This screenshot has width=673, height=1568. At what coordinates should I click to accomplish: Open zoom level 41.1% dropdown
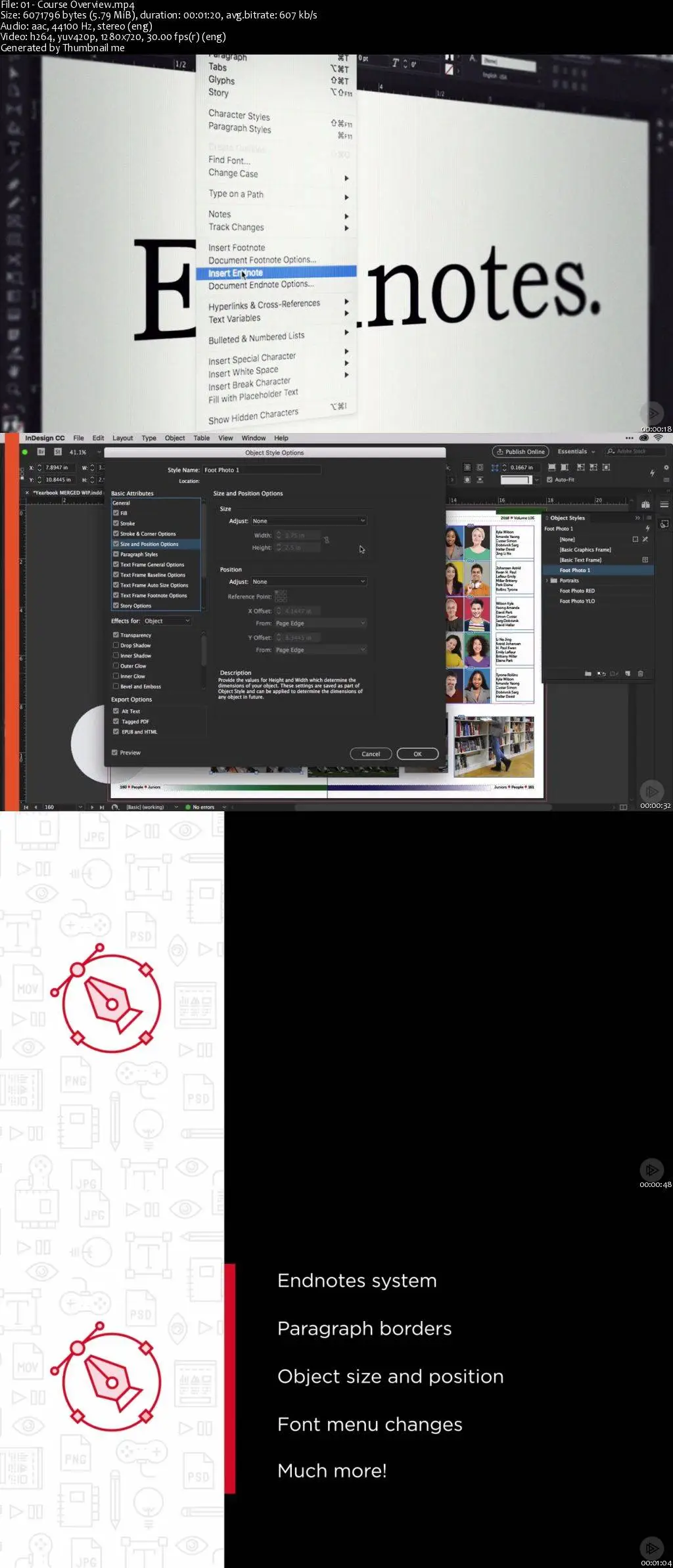tap(99, 452)
